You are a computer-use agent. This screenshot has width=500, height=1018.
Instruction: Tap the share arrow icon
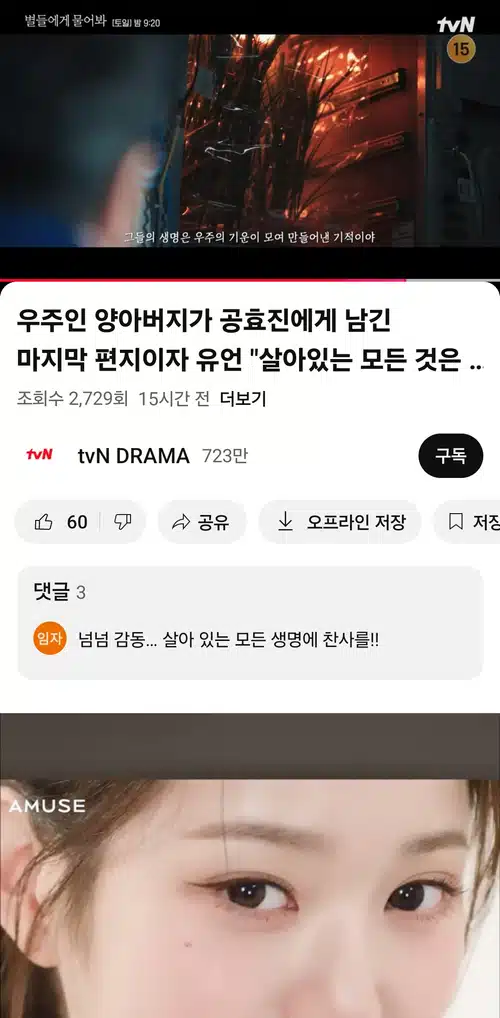click(181, 522)
